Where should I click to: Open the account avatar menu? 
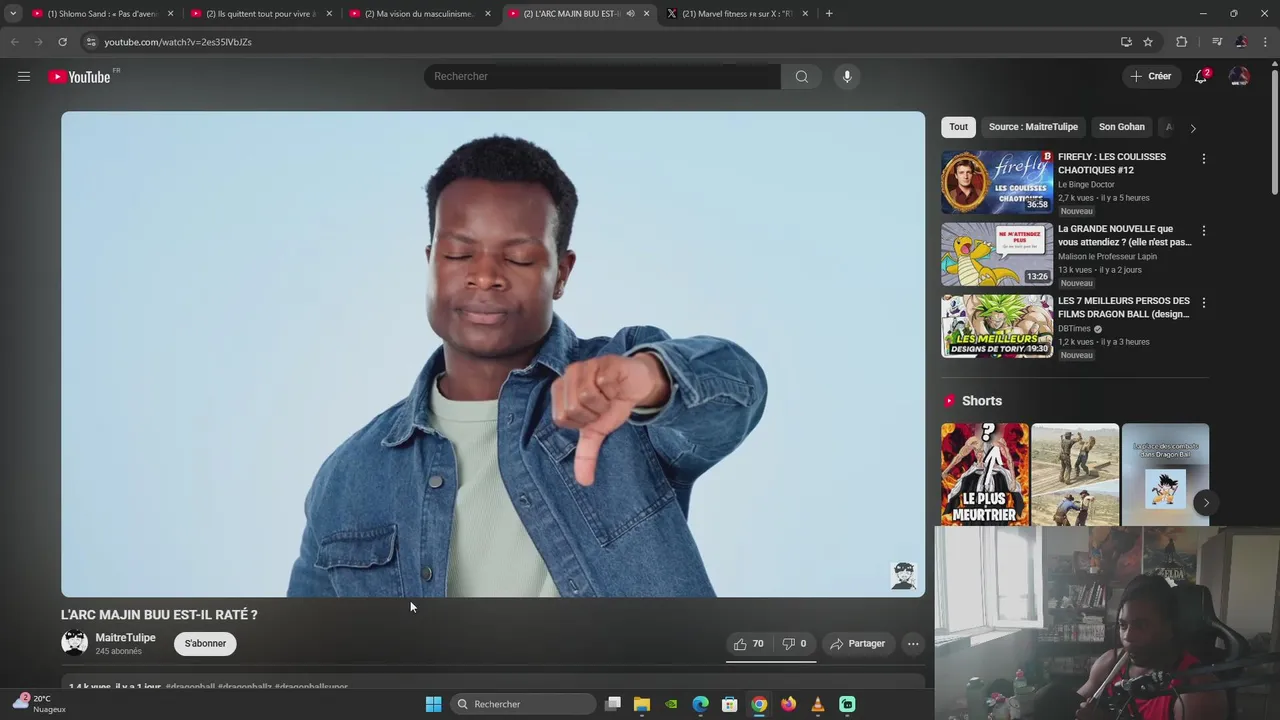(x=1239, y=76)
